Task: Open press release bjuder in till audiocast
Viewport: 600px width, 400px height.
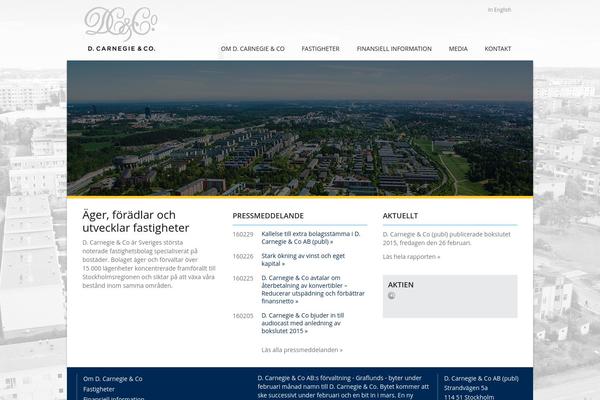Action: coord(303,323)
